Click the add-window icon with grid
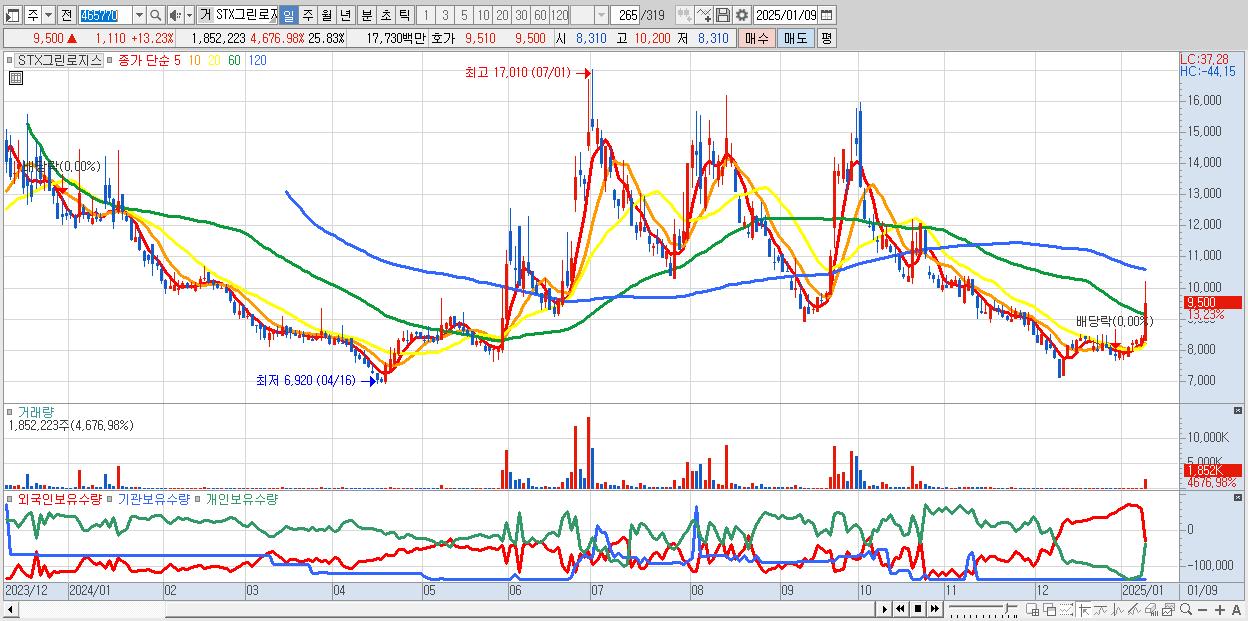The width and height of the screenshot is (1248, 621). (1032, 609)
